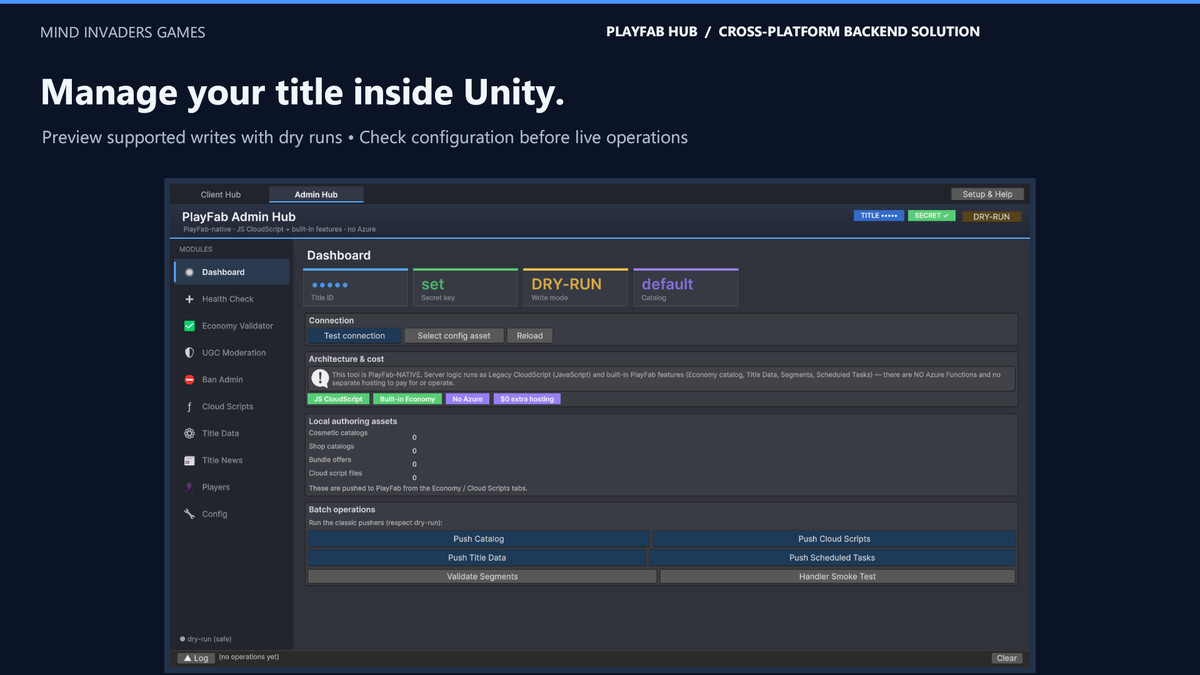
Task: Open the Config module
Action: (232, 514)
